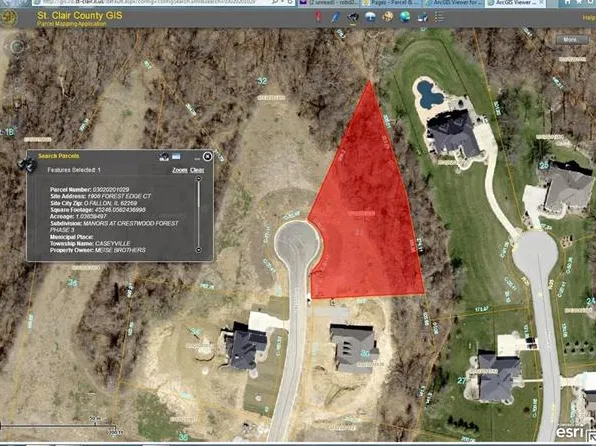The height and width of the screenshot is (446, 596).
Task: Open the layer list icon in toolbar
Action: [x=439, y=16]
